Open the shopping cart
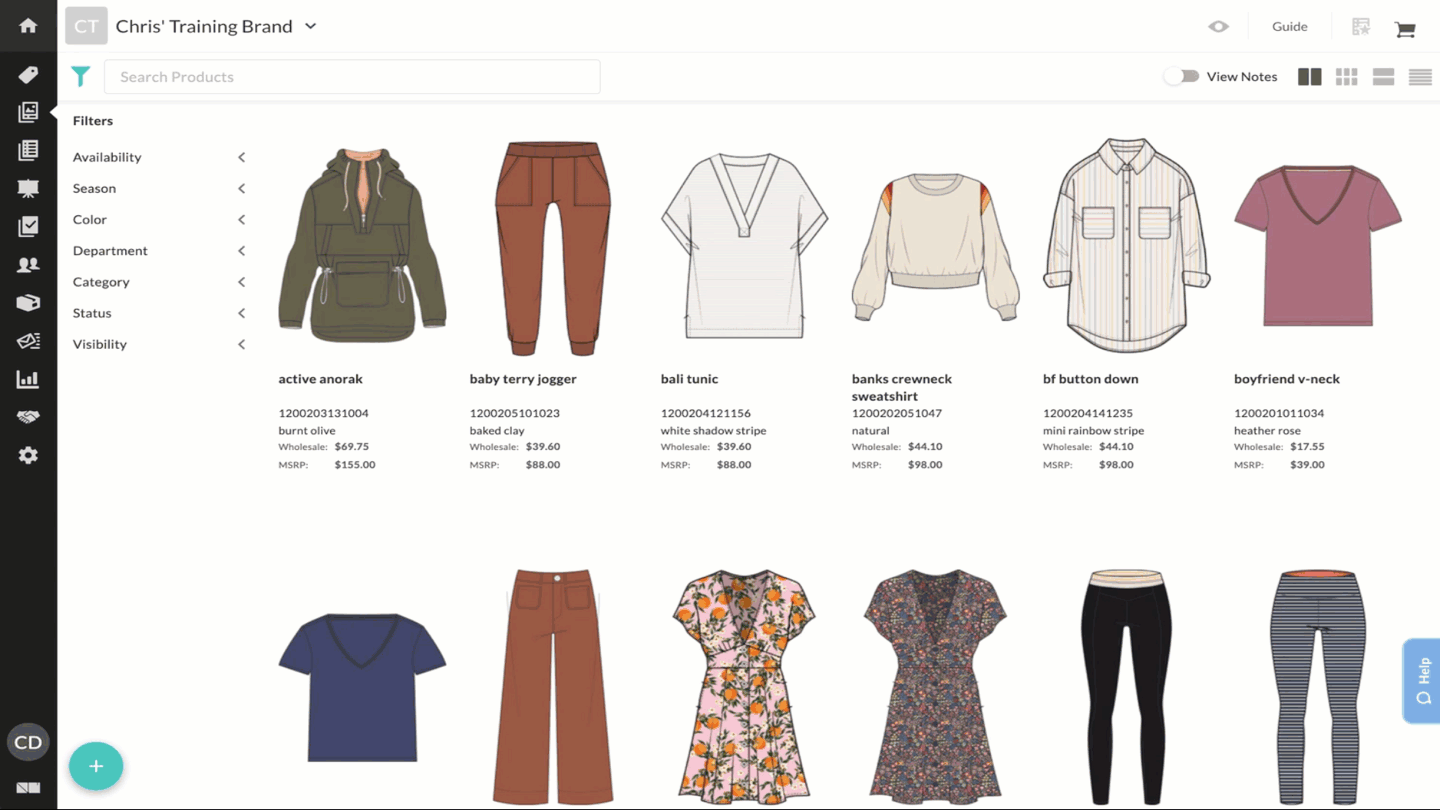 point(1405,29)
